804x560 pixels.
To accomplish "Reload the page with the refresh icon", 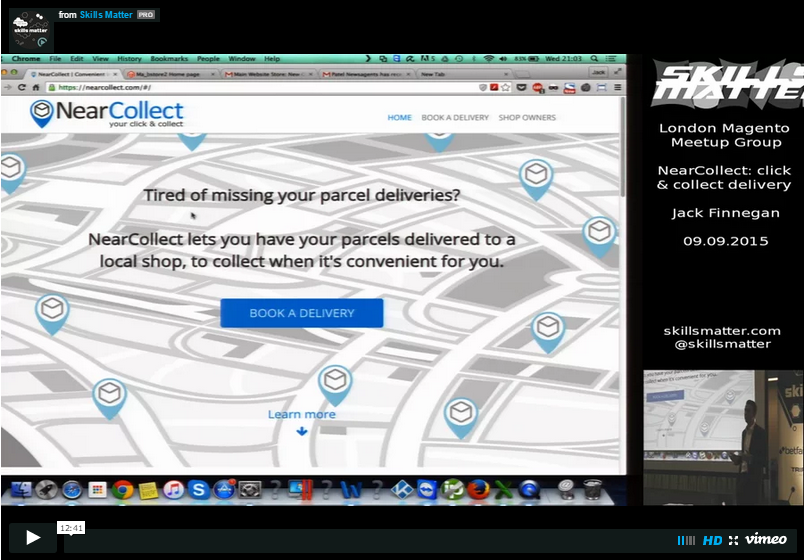I will [x=22, y=87].
